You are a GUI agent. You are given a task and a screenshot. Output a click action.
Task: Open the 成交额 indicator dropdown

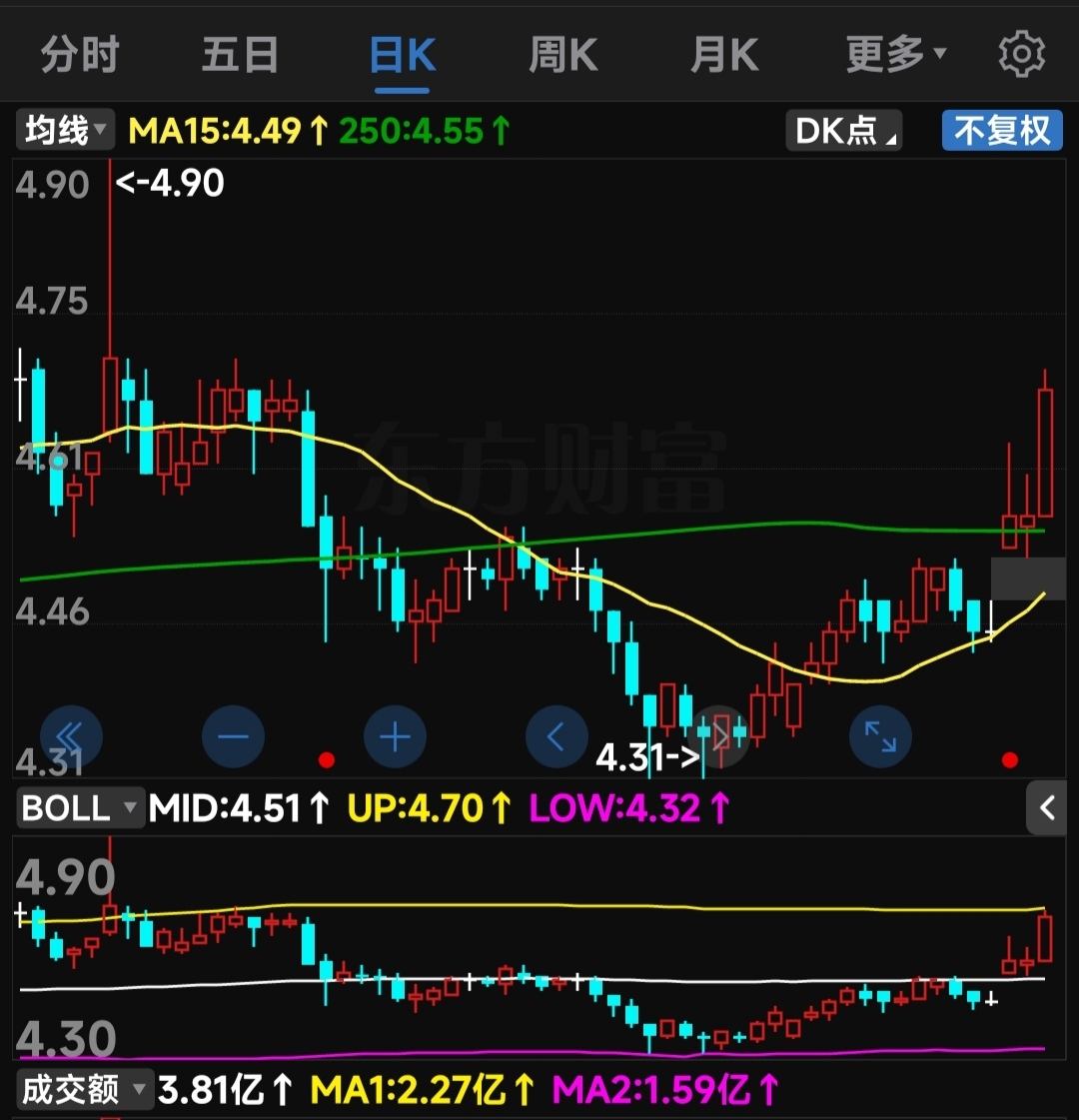click(x=84, y=1090)
